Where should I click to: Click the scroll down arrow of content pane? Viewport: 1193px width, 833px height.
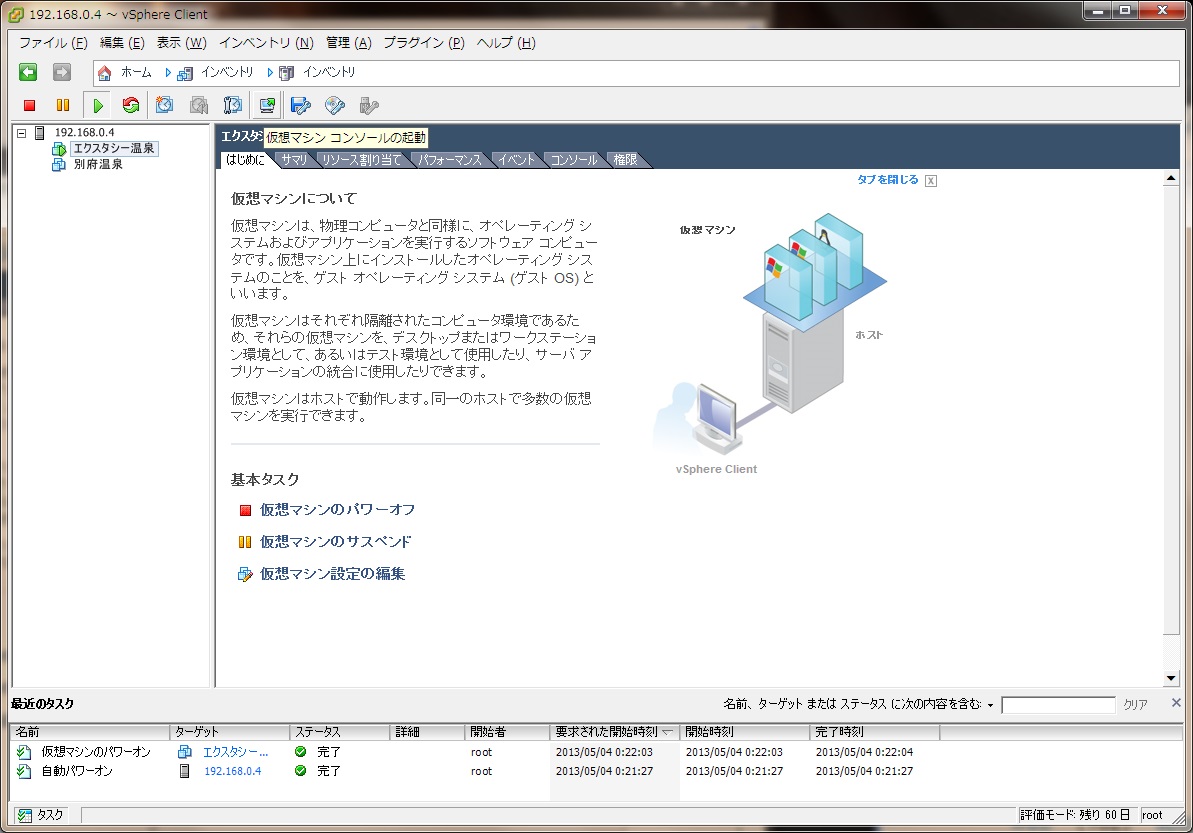point(1171,678)
